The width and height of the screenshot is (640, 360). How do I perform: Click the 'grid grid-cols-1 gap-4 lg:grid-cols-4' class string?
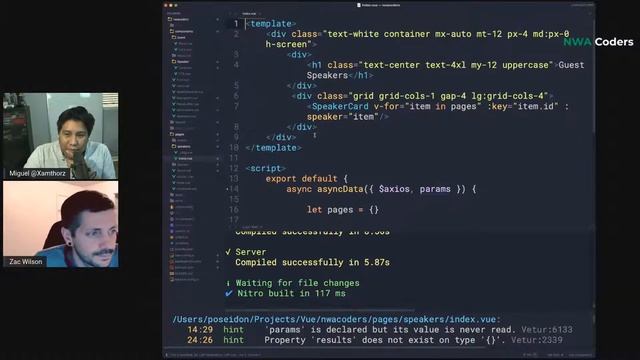click(x=448, y=96)
